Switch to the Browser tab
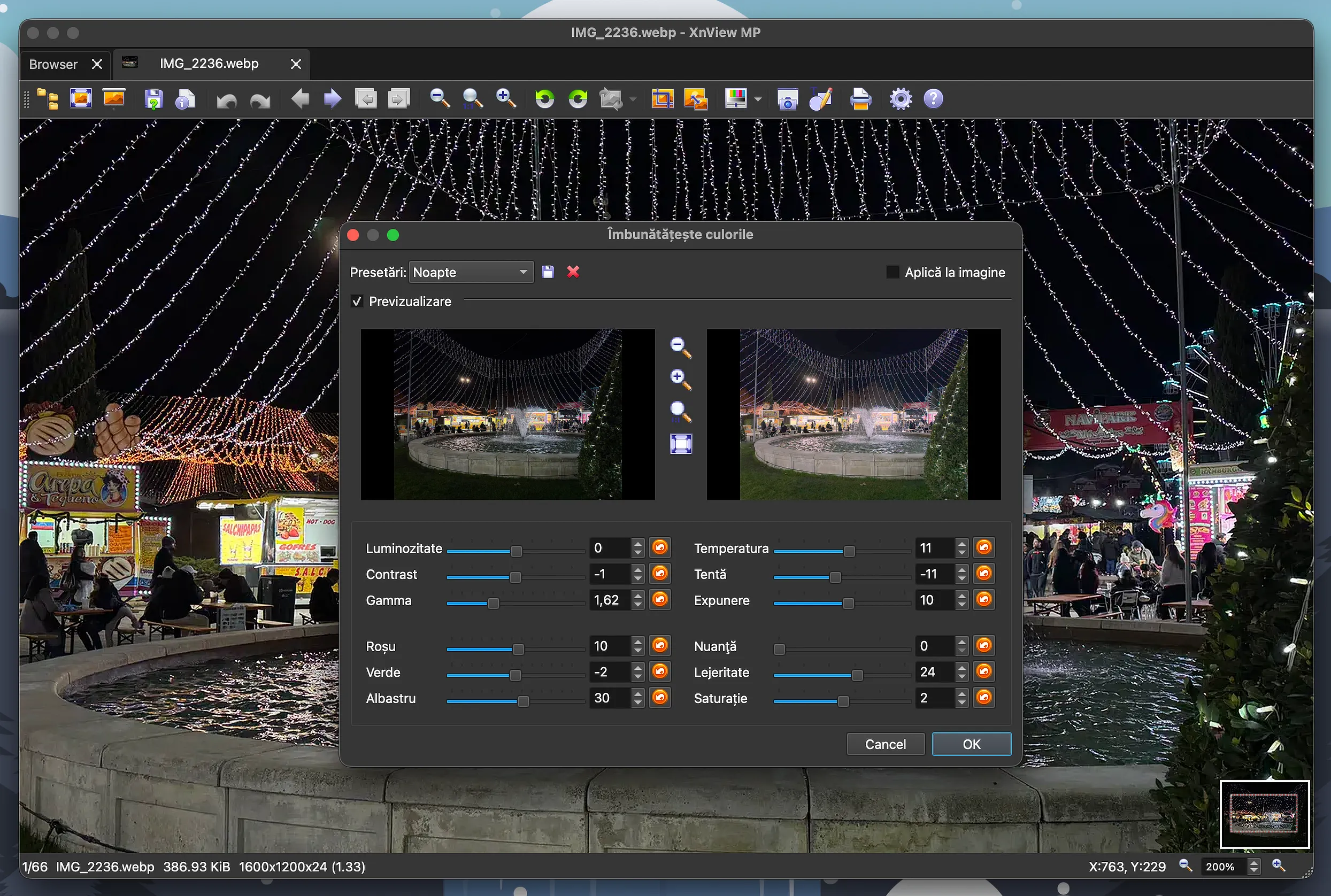The height and width of the screenshot is (896, 1331). [x=53, y=64]
